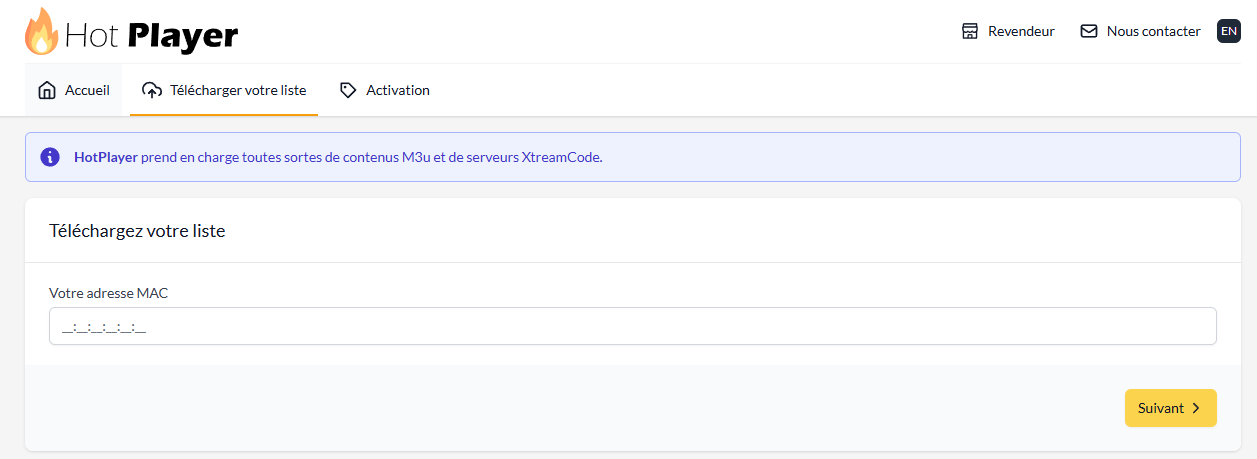
Task: Click the house icon in Accueil tab
Action: (47, 90)
